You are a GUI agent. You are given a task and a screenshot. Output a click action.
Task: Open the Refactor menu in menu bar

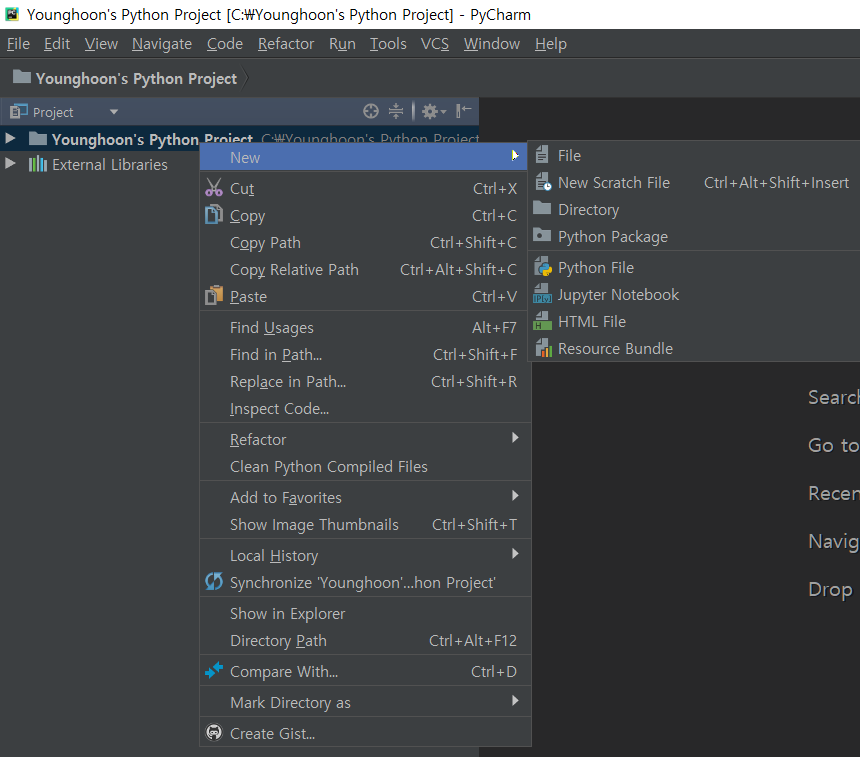[x=286, y=44]
